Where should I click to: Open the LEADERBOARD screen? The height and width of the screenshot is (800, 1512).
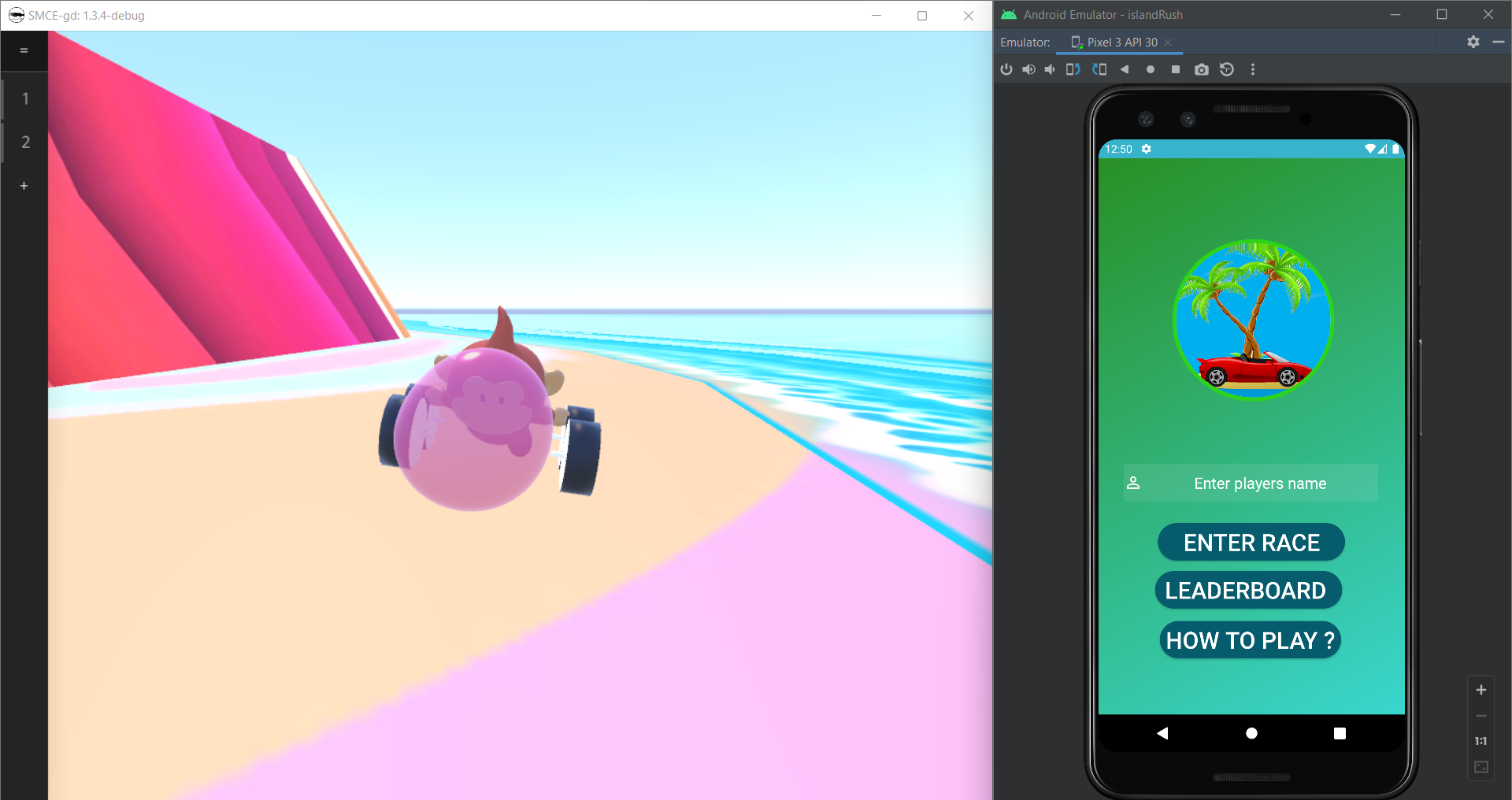tap(1249, 591)
